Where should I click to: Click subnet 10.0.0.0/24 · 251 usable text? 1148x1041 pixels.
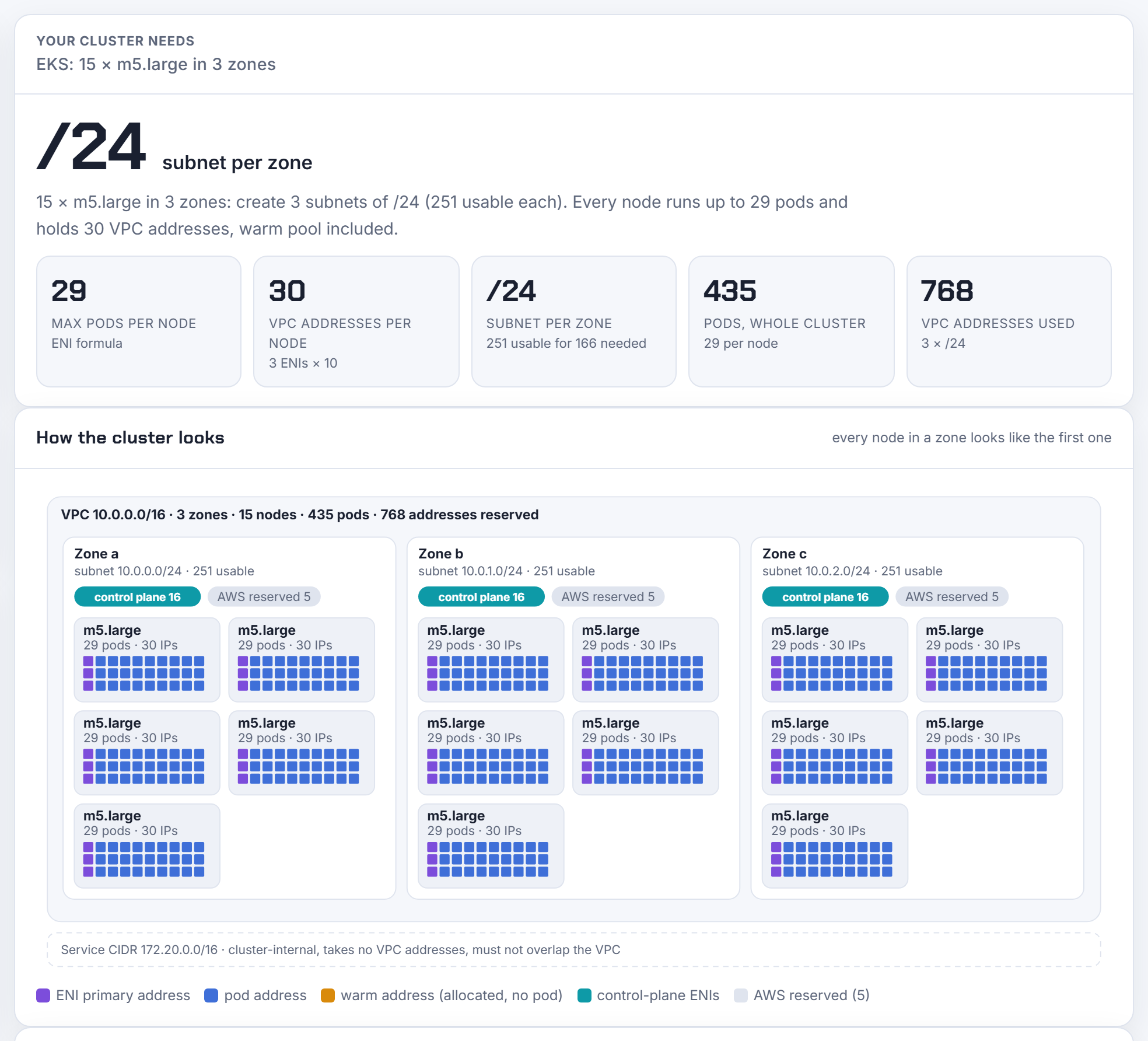tap(164, 571)
